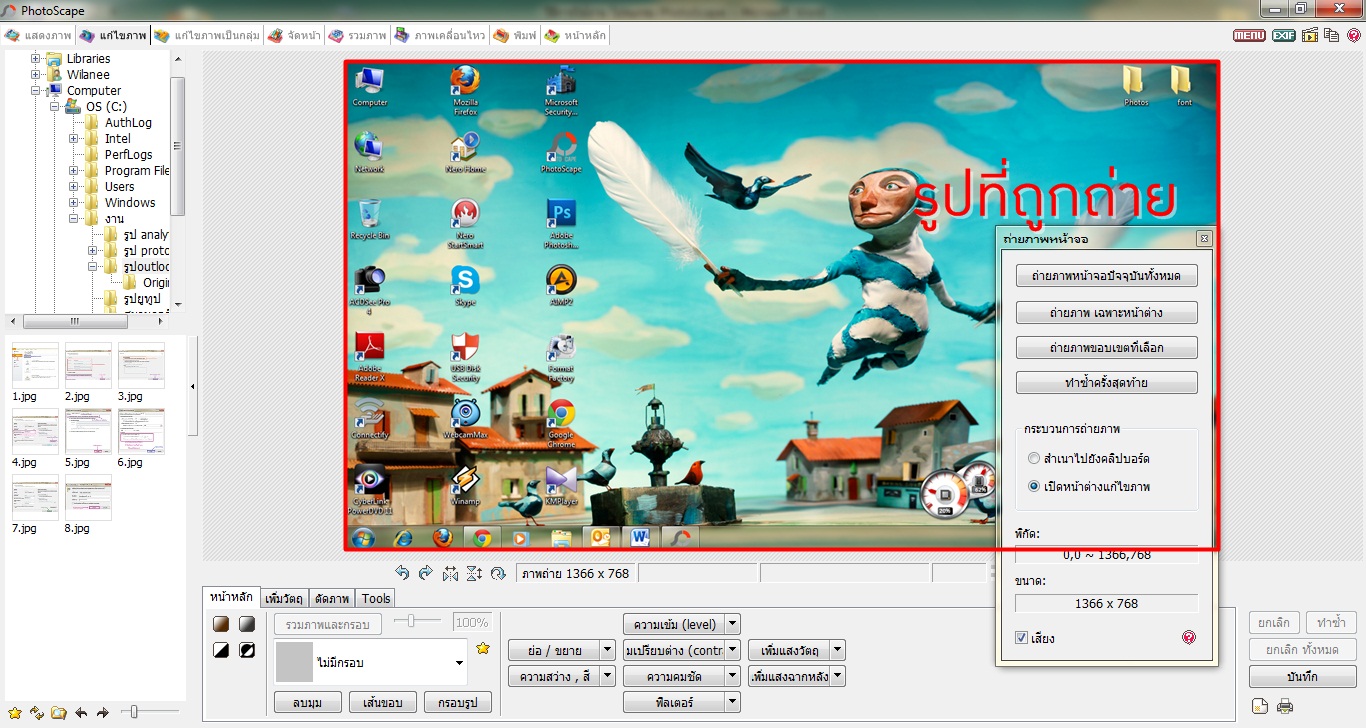Image resolution: width=1366 pixels, height=728 pixels.
Task: Click the ลบมุม round corners button
Action: [308, 702]
